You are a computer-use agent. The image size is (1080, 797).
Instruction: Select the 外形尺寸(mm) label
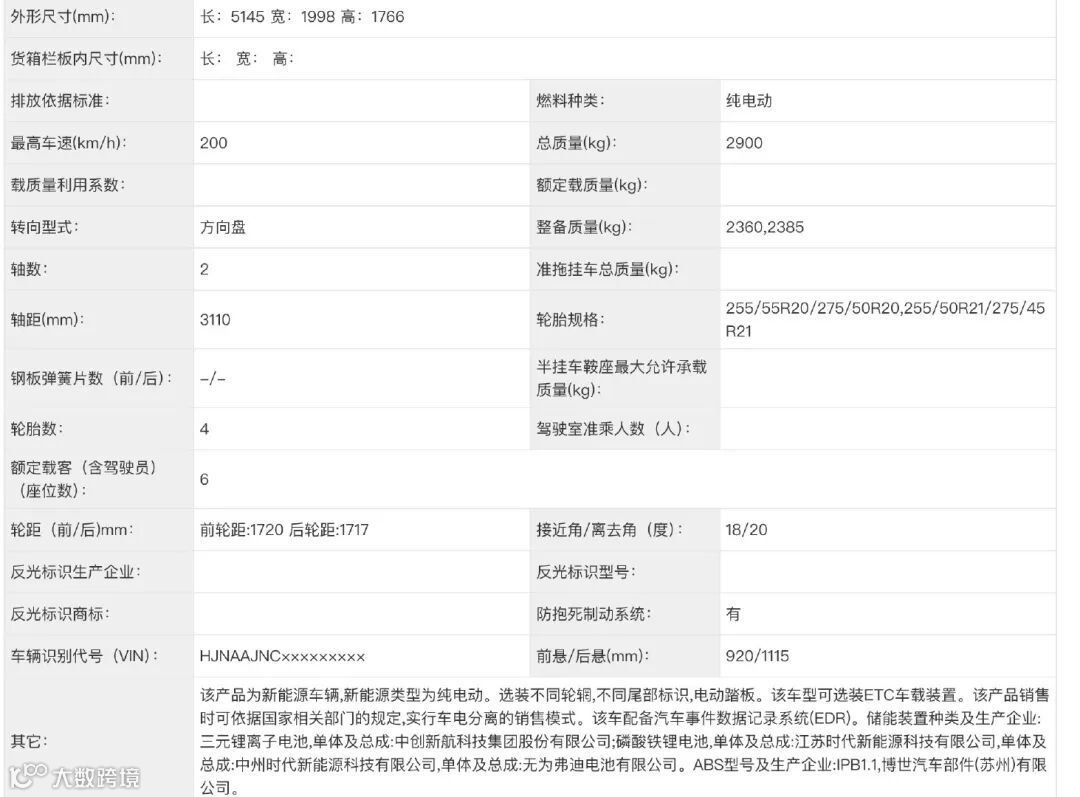coord(63,17)
